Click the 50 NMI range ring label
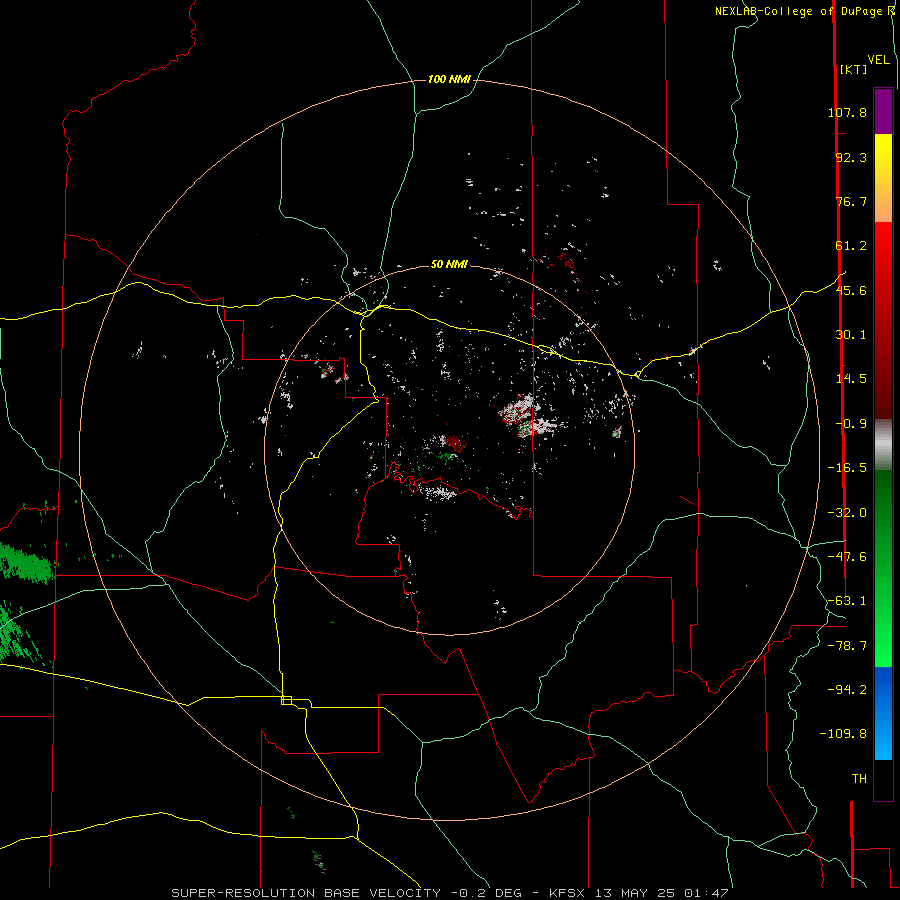Viewport: 900px width, 900px height. click(449, 264)
